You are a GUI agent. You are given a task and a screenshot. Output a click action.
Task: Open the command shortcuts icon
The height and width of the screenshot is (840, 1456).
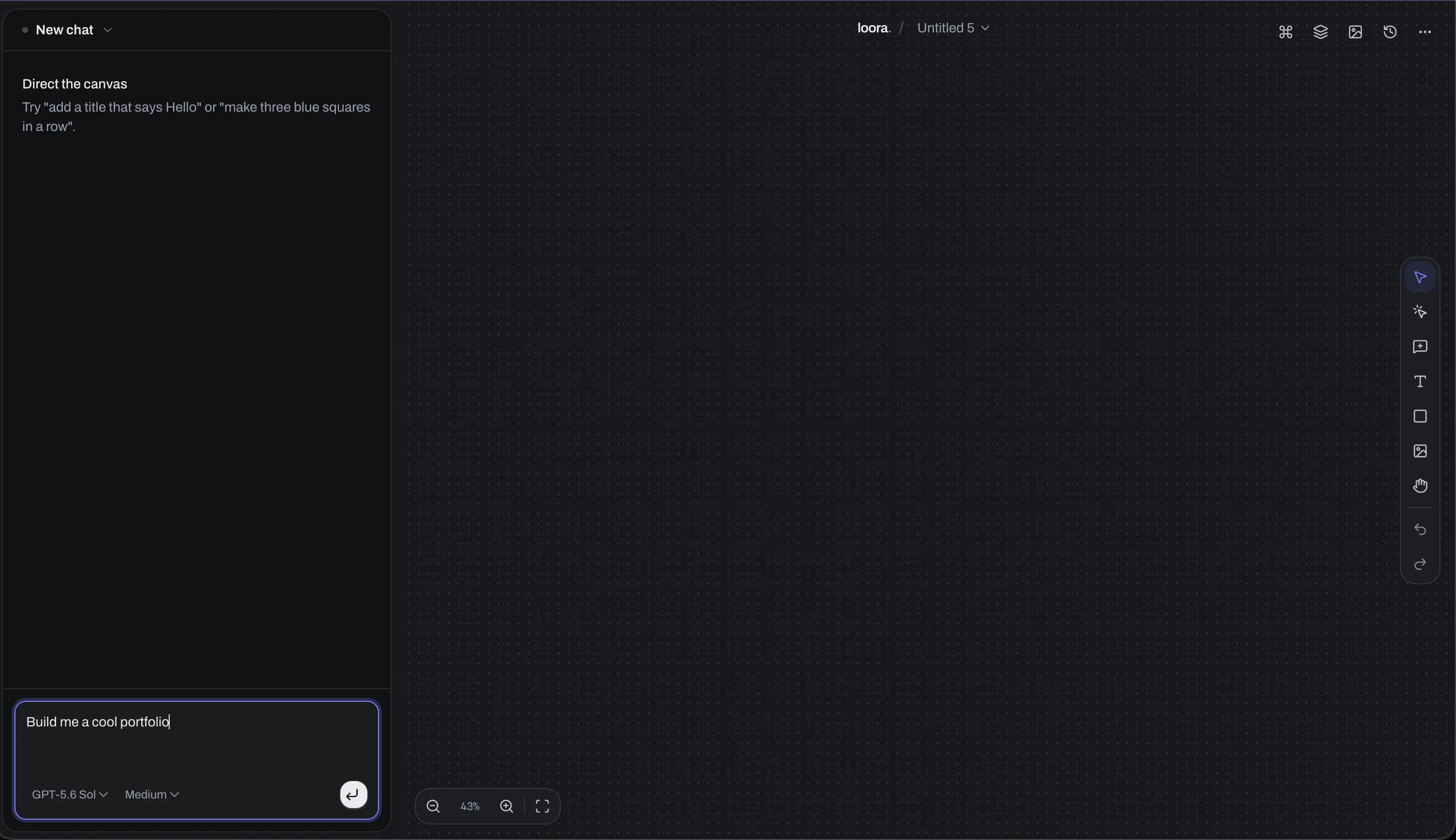coord(1285,32)
